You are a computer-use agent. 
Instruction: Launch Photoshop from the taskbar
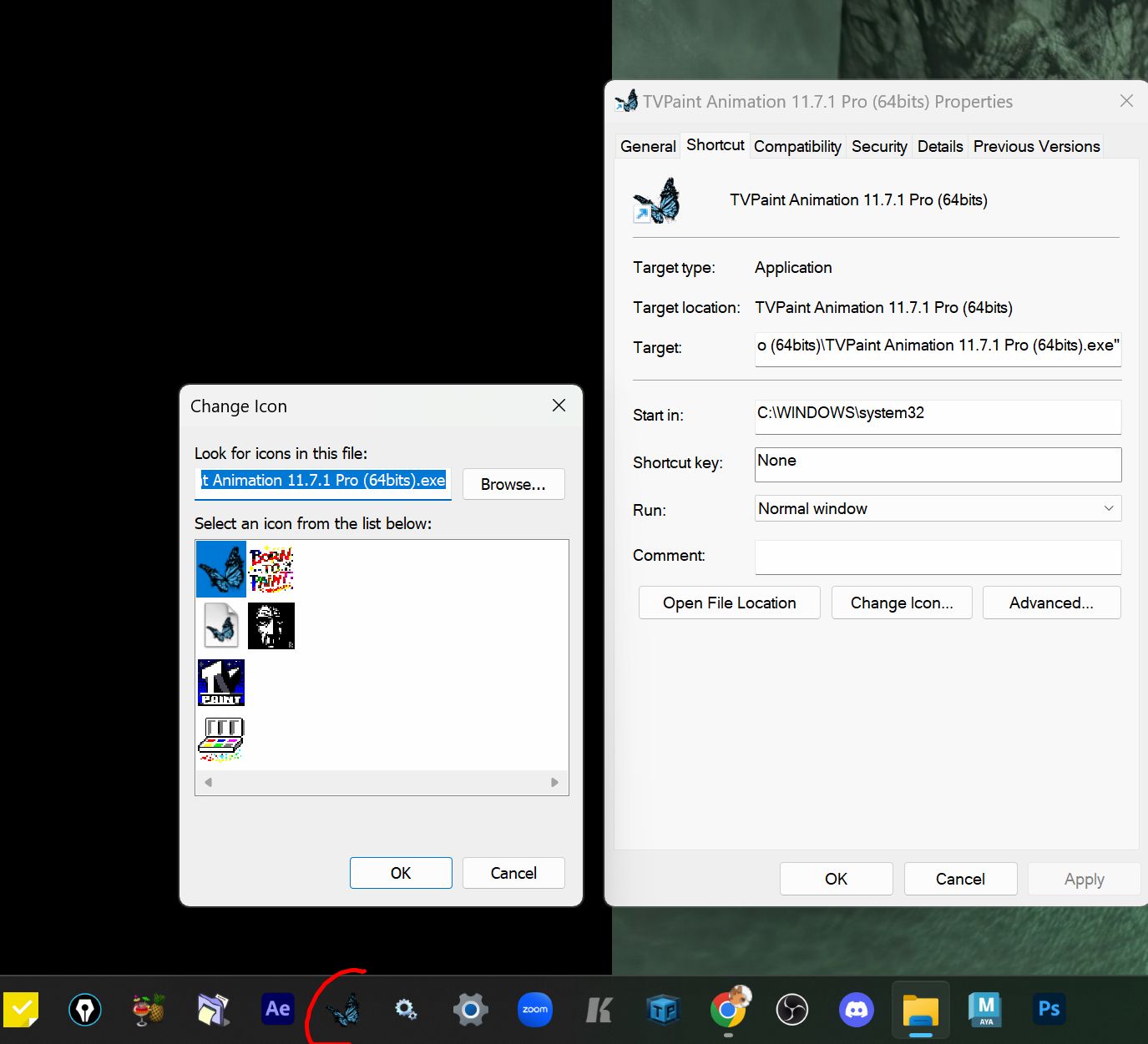point(1049,1009)
